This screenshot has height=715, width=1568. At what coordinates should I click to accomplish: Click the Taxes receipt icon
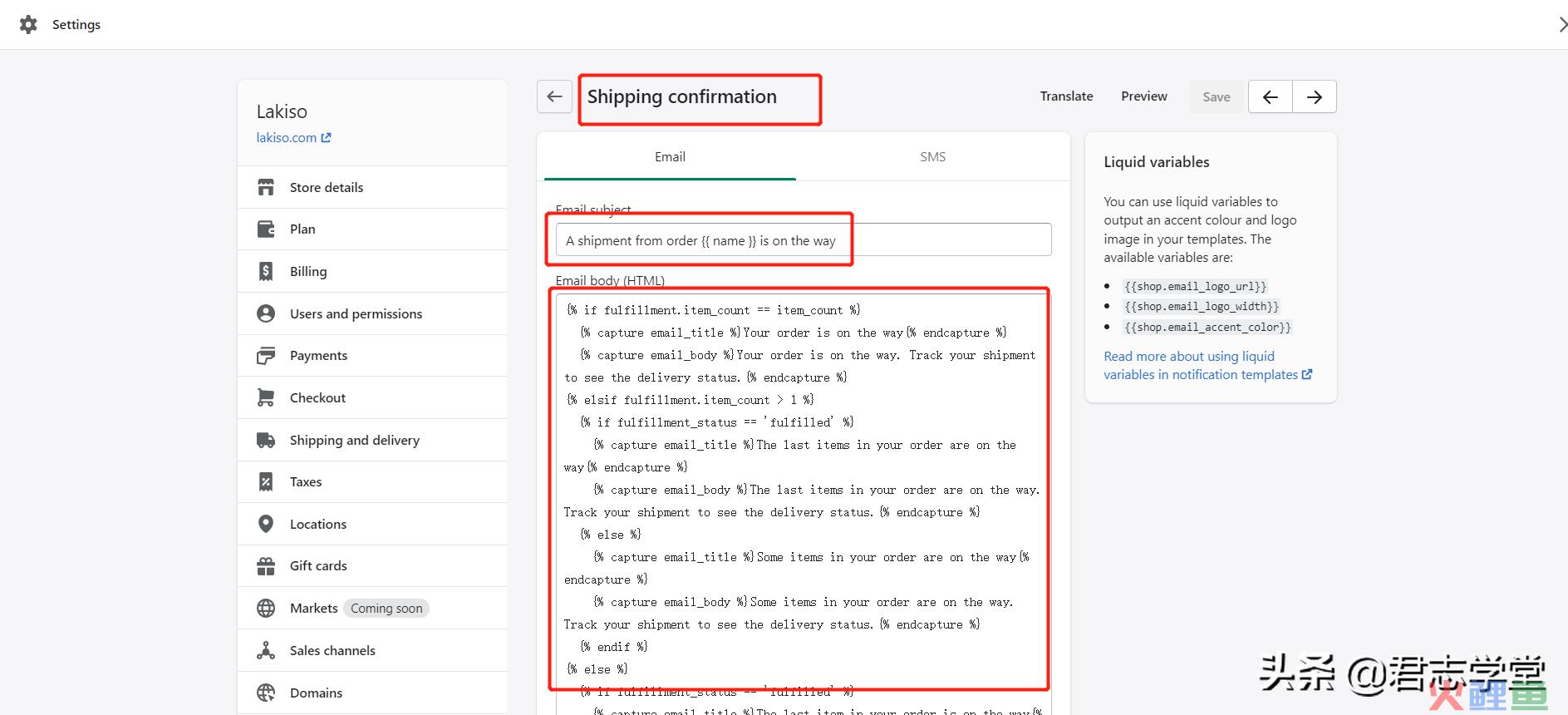point(266,481)
